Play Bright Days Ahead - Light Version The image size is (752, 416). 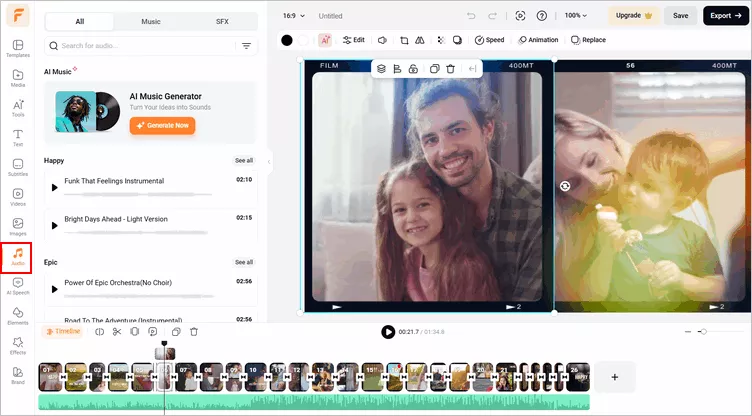54,226
